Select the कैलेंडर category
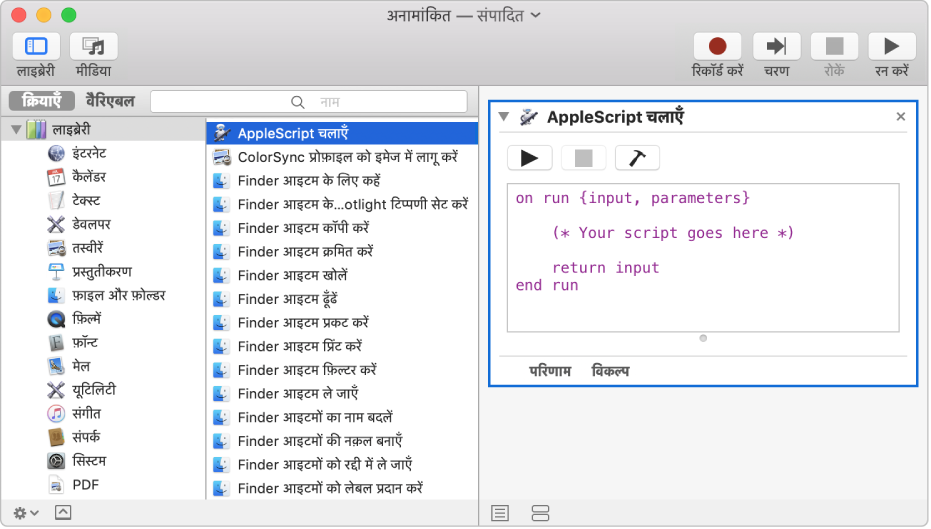Screen dimensions: 931x529 point(89,177)
